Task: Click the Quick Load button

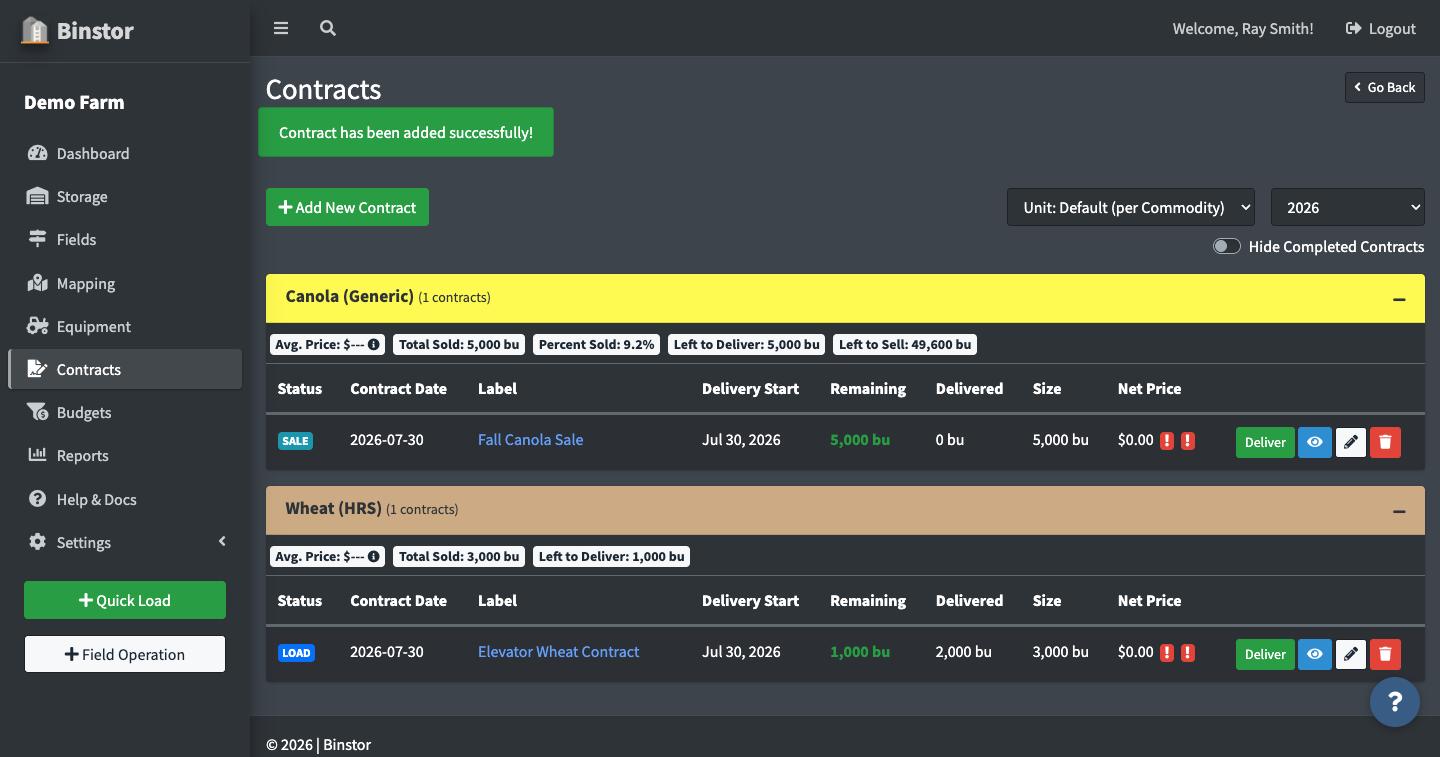Action: (x=125, y=600)
